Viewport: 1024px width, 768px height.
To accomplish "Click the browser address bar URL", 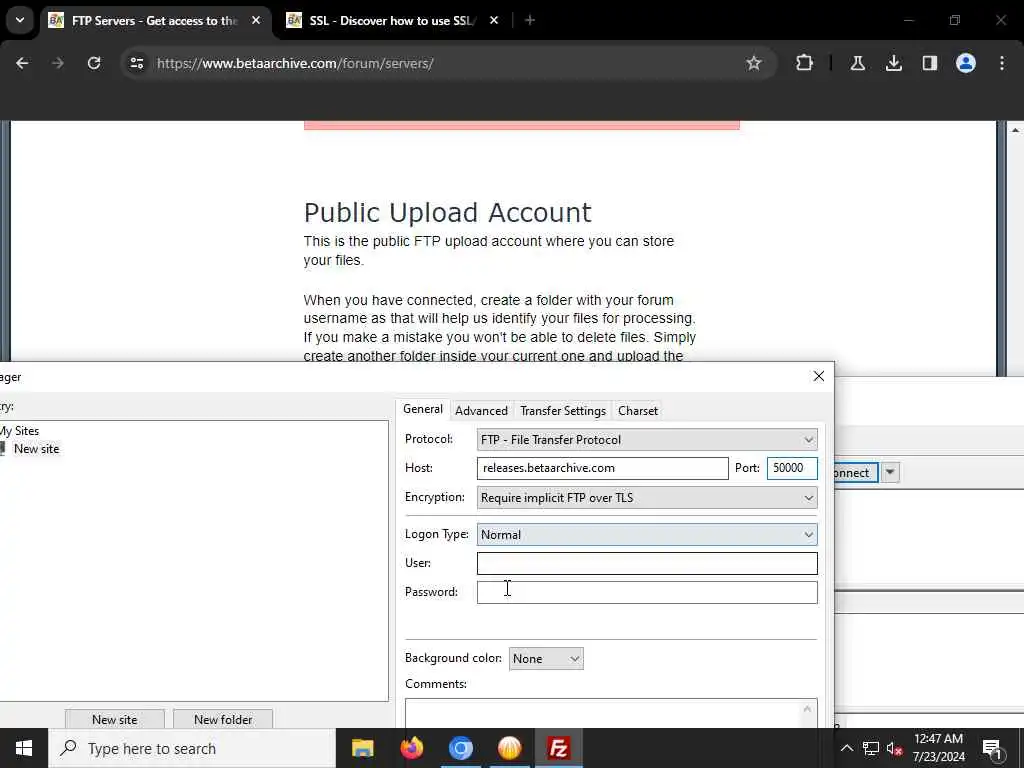I will pyautogui.click(x=295, y=63).
